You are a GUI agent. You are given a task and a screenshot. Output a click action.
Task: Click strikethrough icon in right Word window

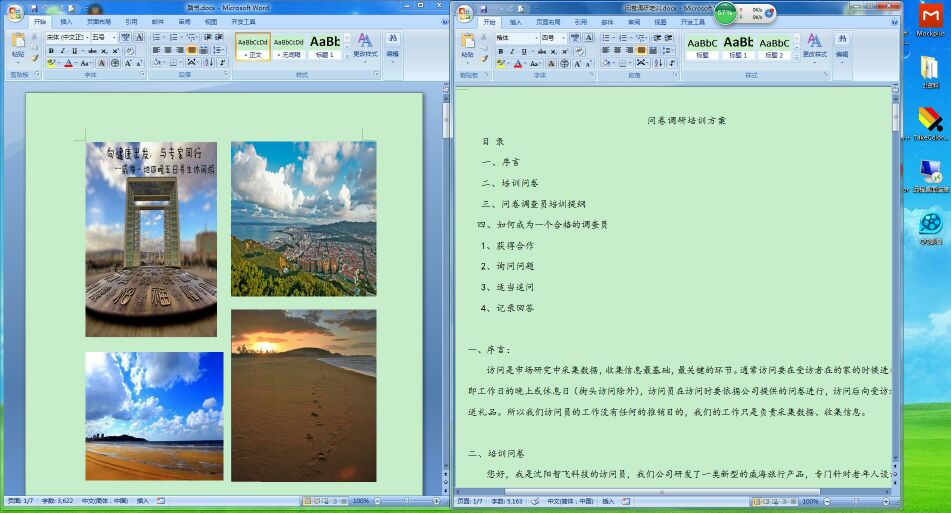[541, 50]
